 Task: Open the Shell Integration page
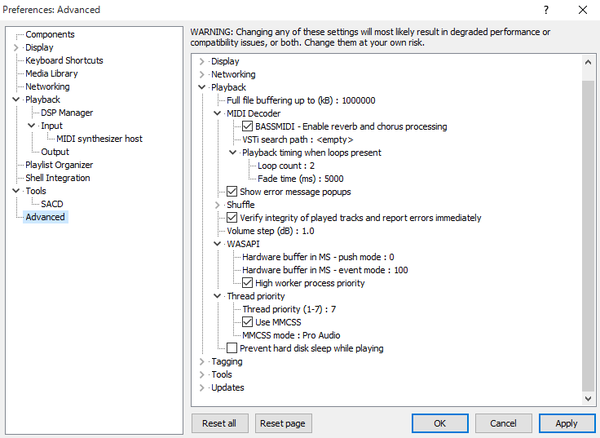pos(58,177)
